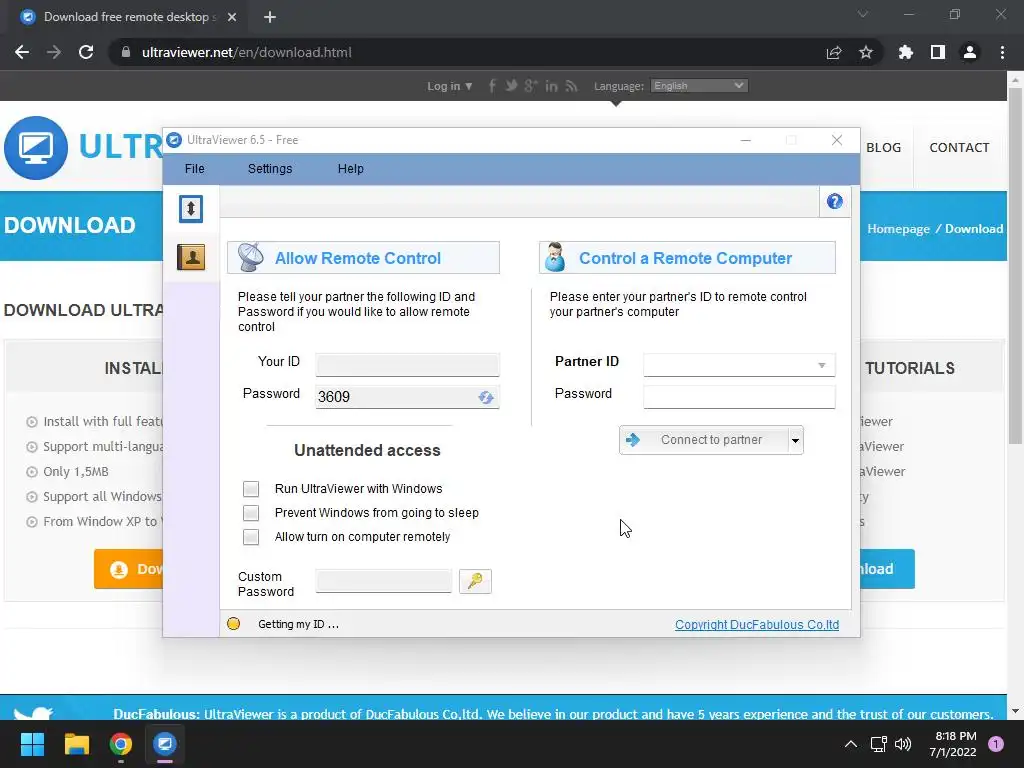This screenshot has height=768, width=1024.
Task: Open the BLOG page on website
Action: point(883,148)
